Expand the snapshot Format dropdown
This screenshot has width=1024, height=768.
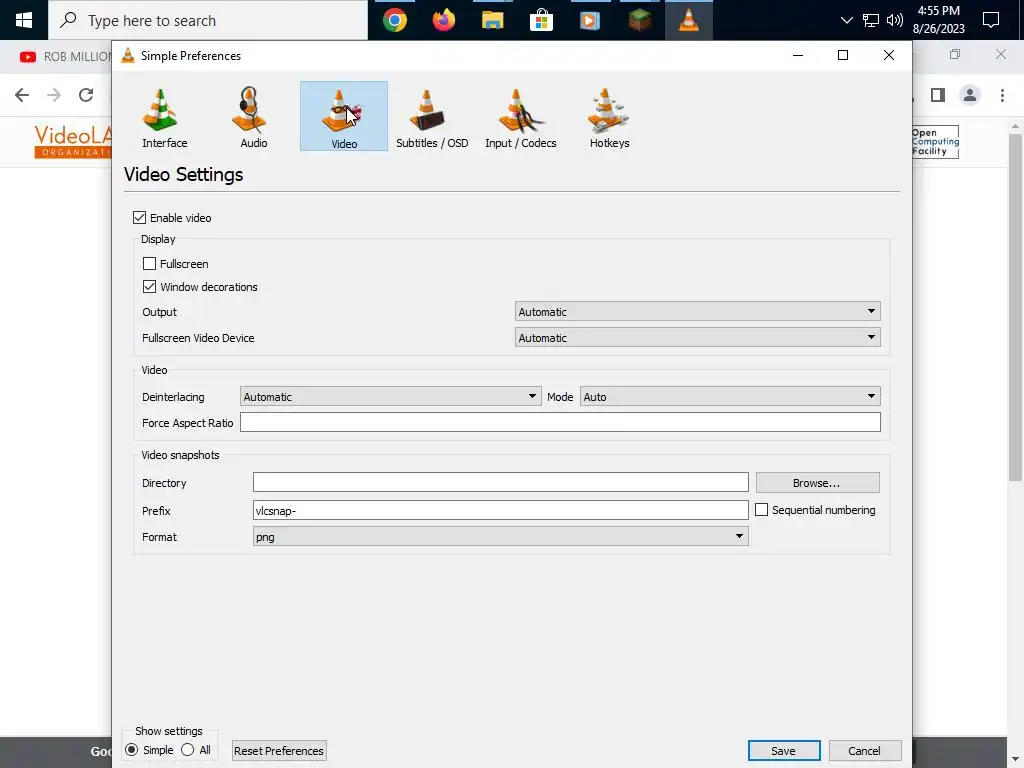(x=501, y=537)
